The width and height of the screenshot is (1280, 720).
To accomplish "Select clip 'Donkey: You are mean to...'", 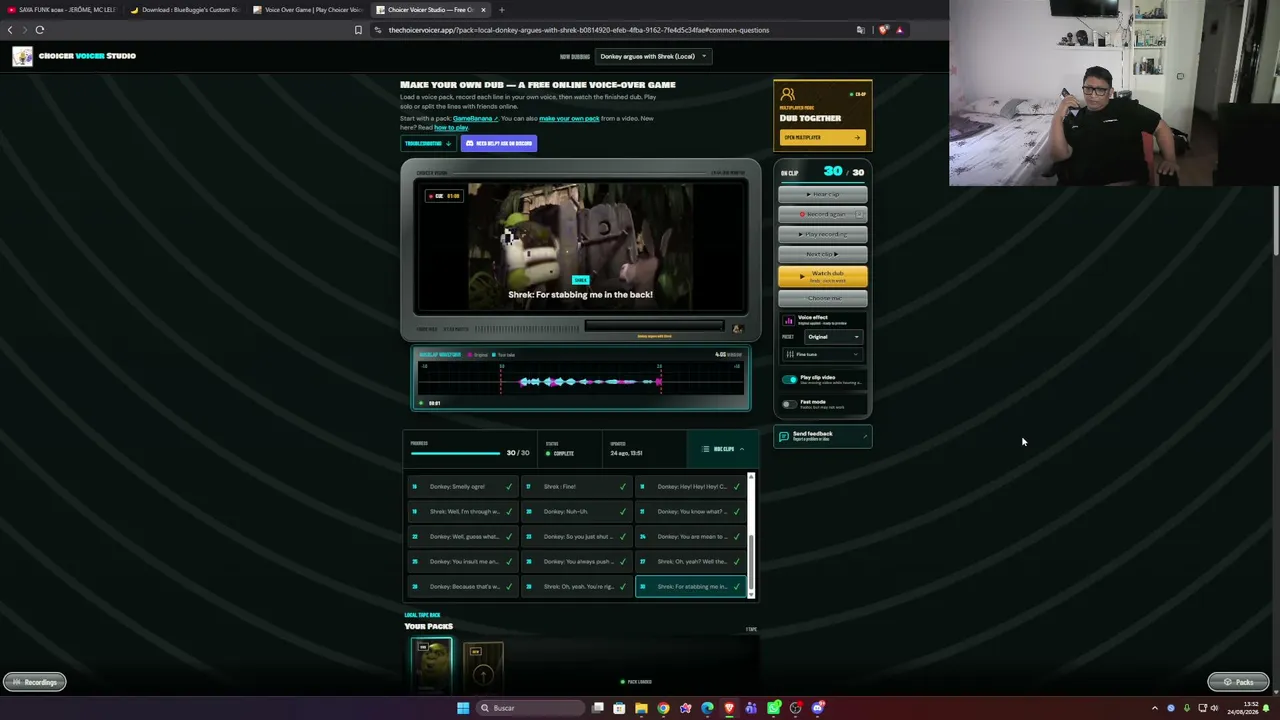I will [x=692, y=537].
